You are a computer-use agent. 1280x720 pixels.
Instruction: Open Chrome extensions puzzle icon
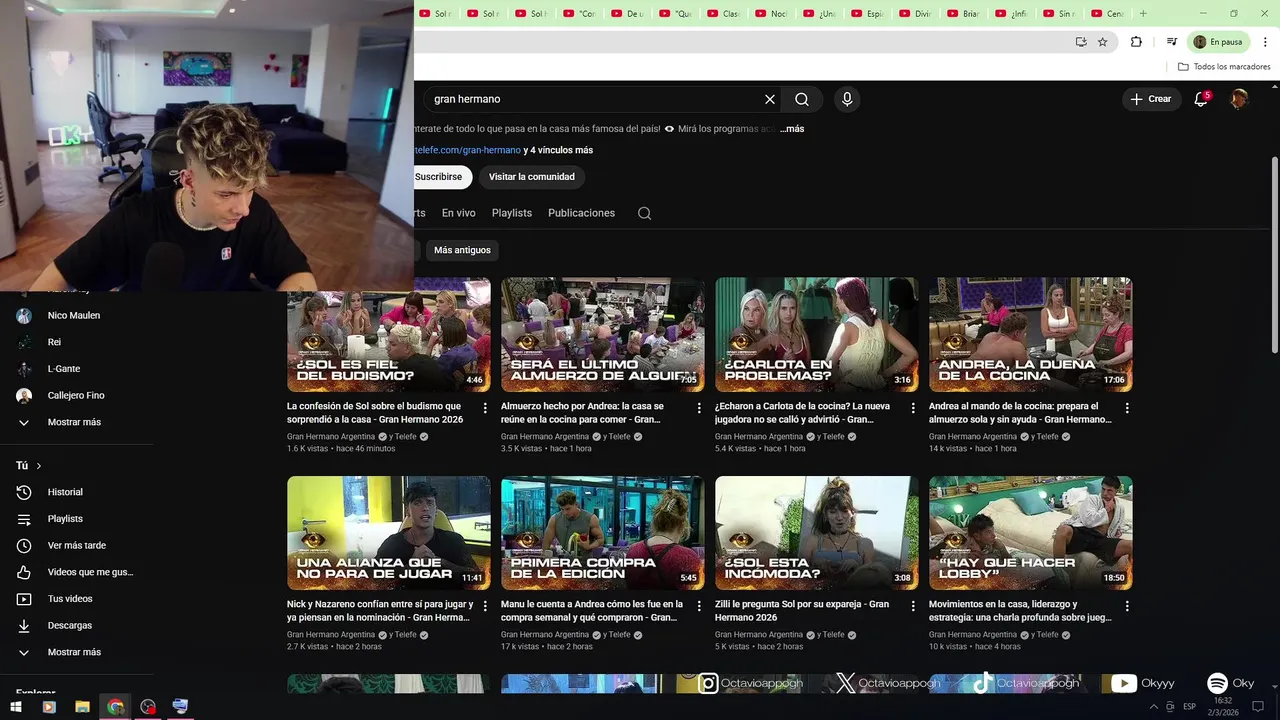[x=1136, y=42]
